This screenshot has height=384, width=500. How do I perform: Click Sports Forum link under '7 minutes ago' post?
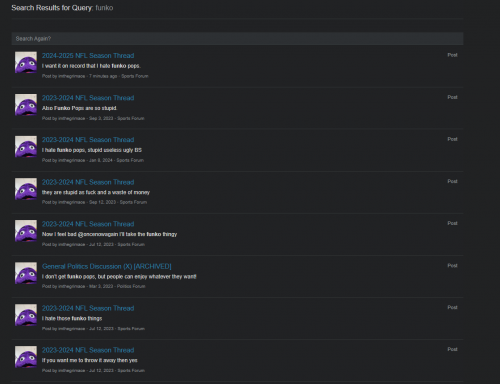click(x=135, y=76)
